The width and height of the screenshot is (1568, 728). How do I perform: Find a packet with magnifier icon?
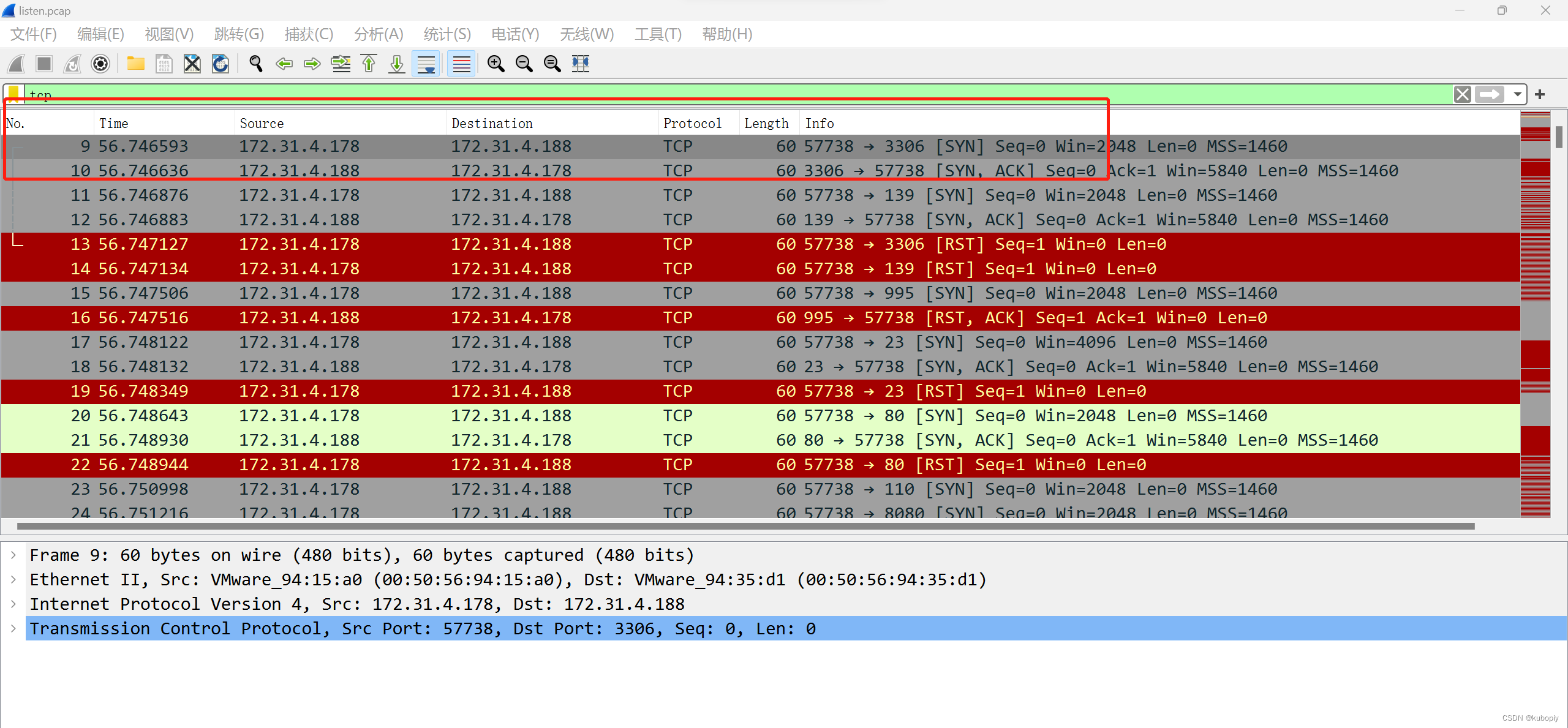coord(256,64)
